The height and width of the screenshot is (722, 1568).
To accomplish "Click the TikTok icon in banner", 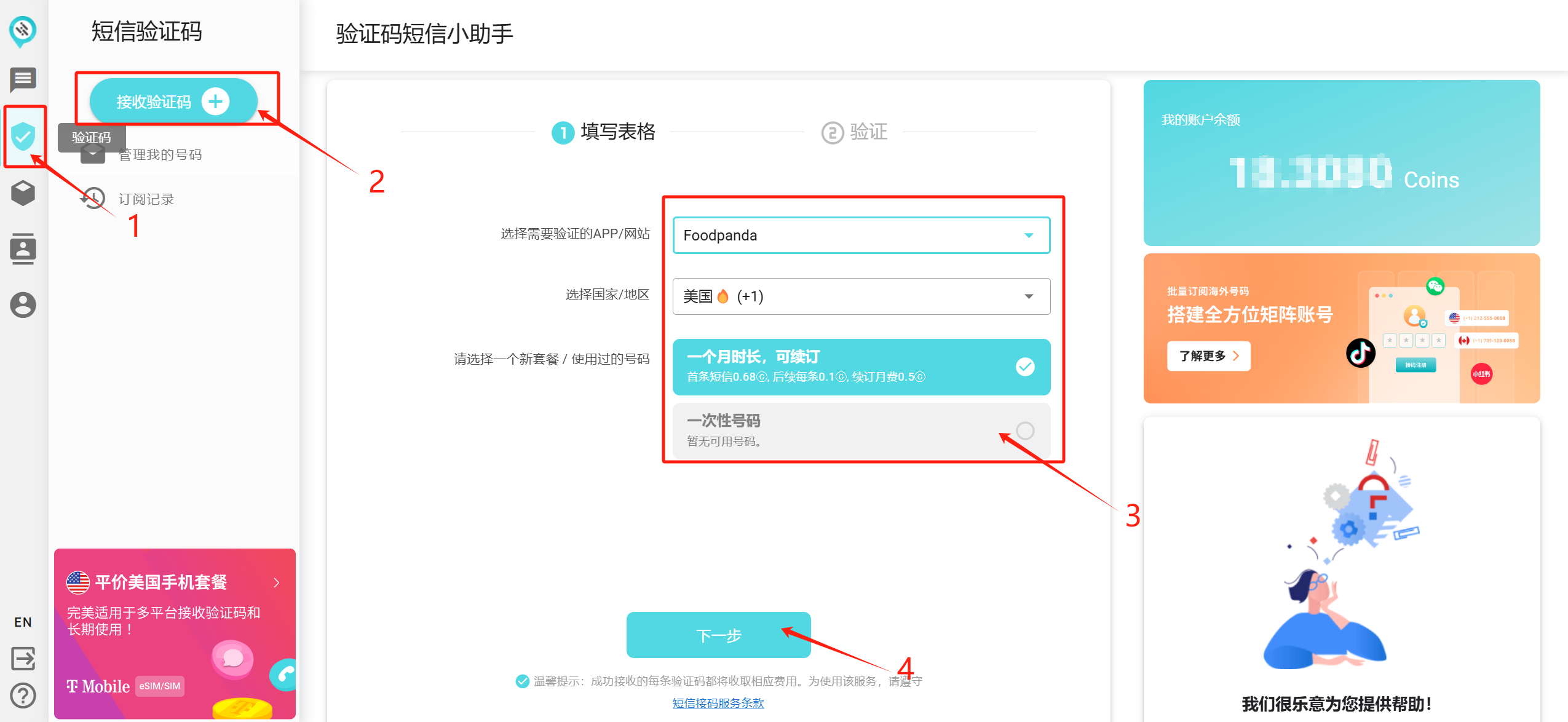I will [1360, 353].
